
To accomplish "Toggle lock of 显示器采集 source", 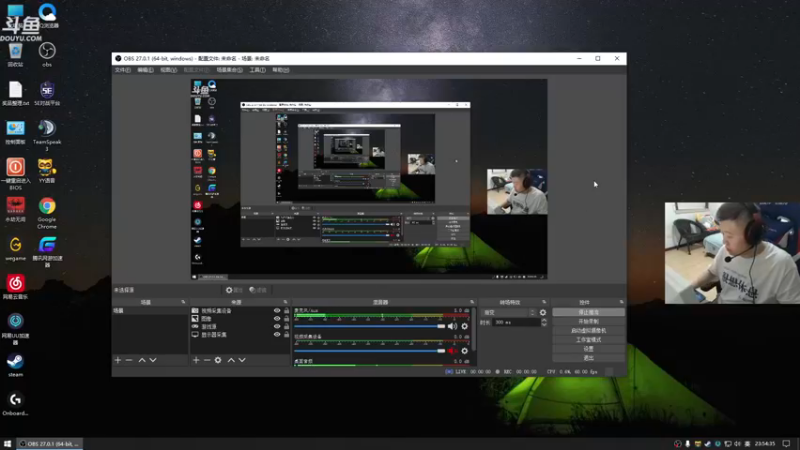I will (x=286, y=335).
